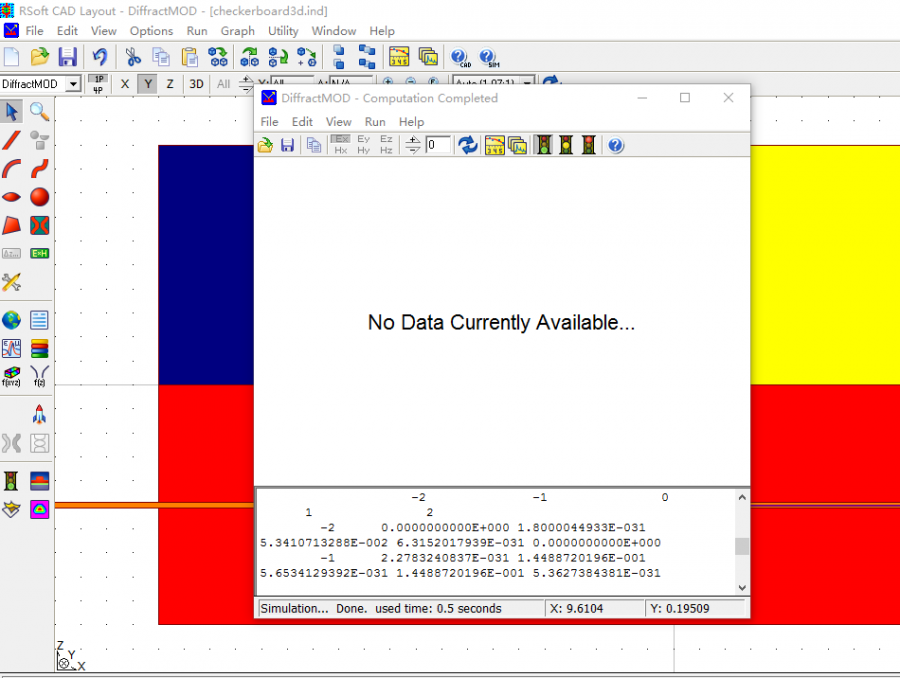
Task: Toggle the 1P/4P pane layout button
Action: pos(99,84)
